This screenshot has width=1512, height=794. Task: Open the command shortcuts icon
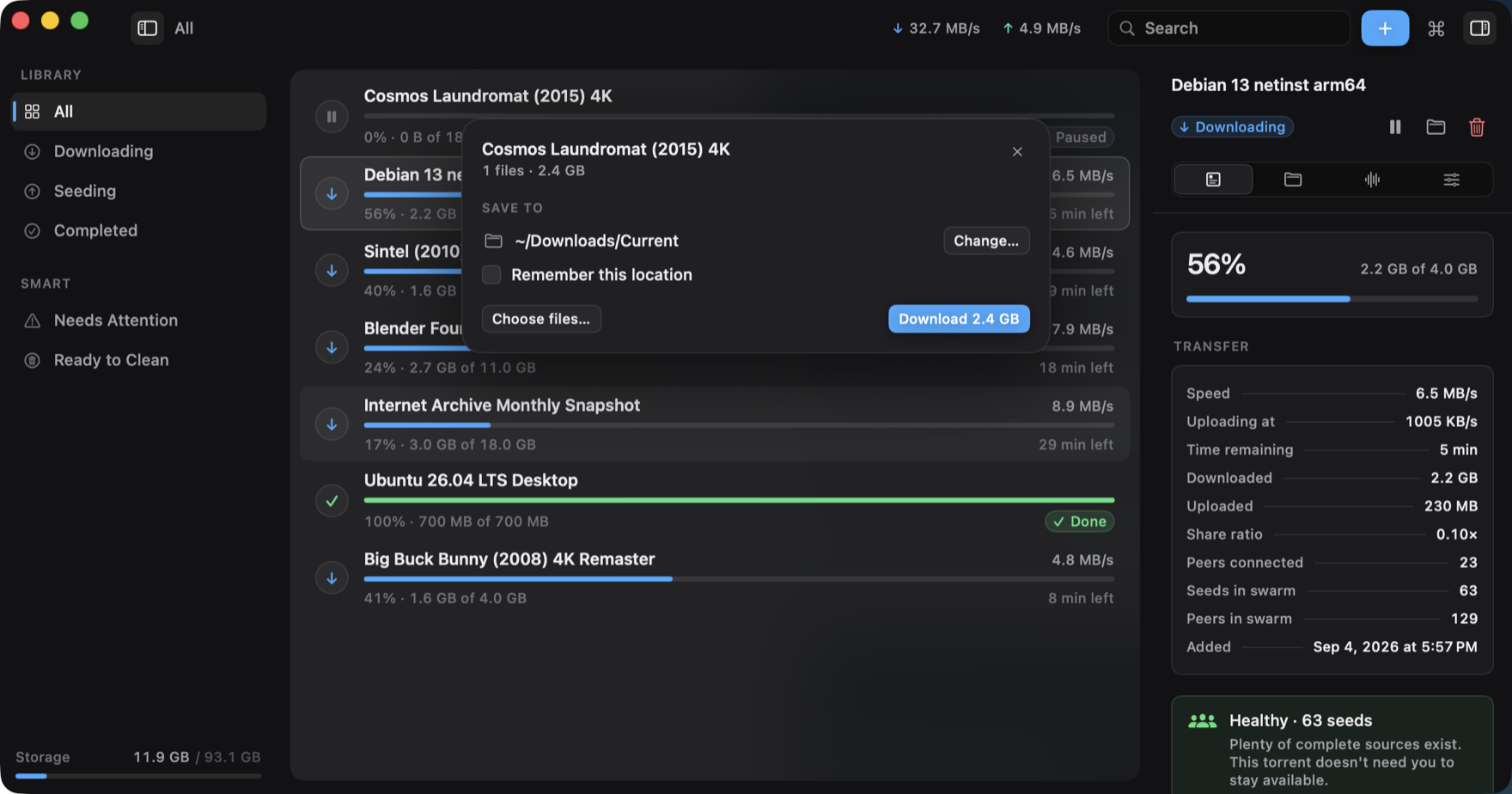click(1436, 28)
